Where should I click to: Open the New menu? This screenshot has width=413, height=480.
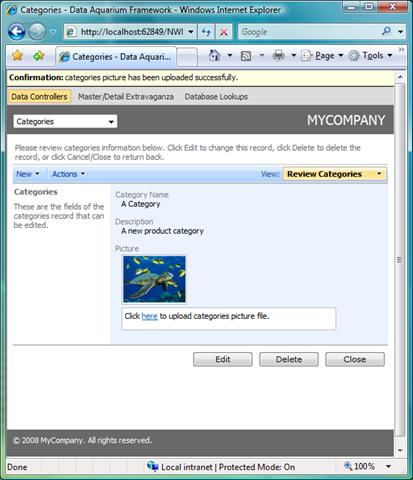(x=28, y=174)
